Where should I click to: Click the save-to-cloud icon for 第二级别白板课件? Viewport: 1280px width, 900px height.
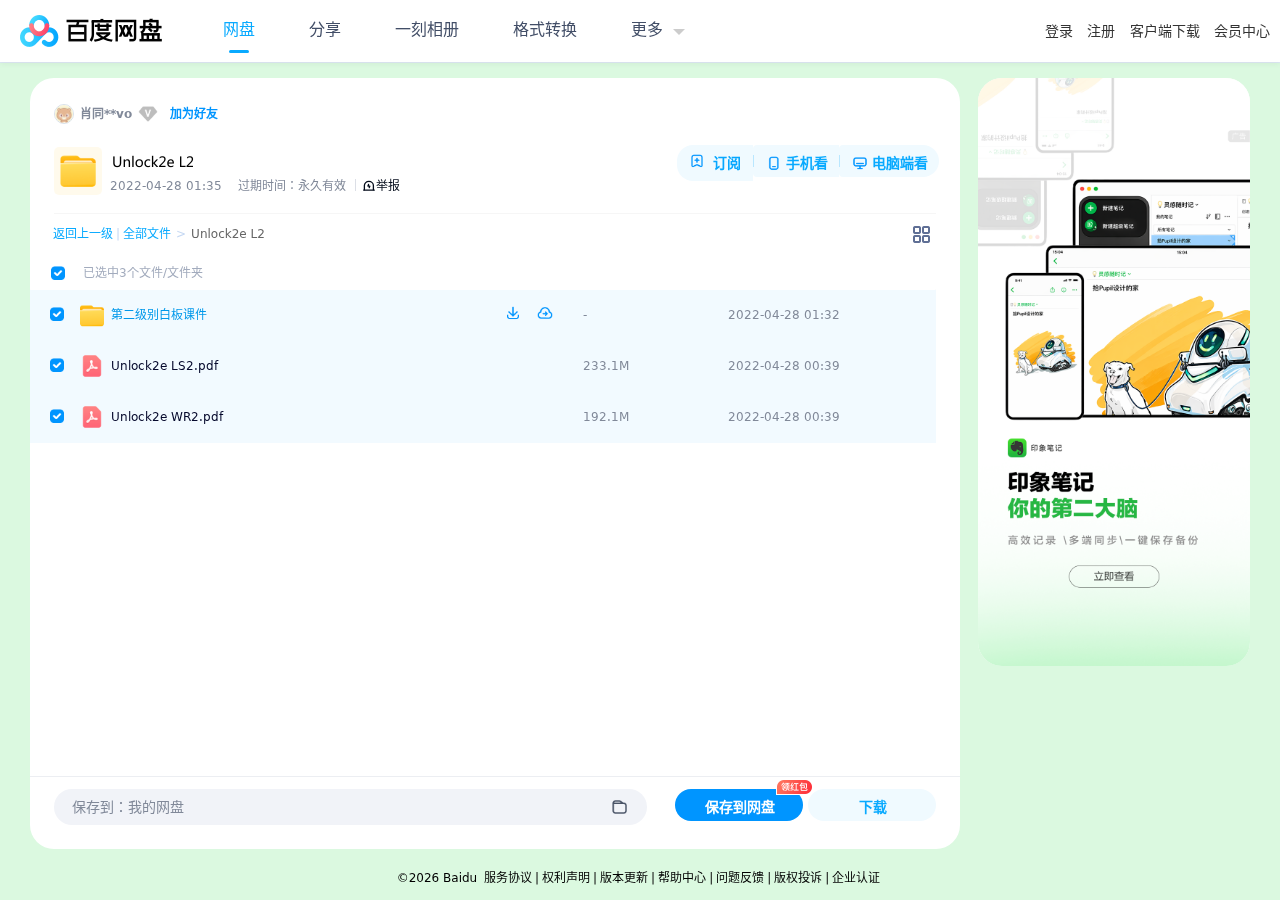545,313
